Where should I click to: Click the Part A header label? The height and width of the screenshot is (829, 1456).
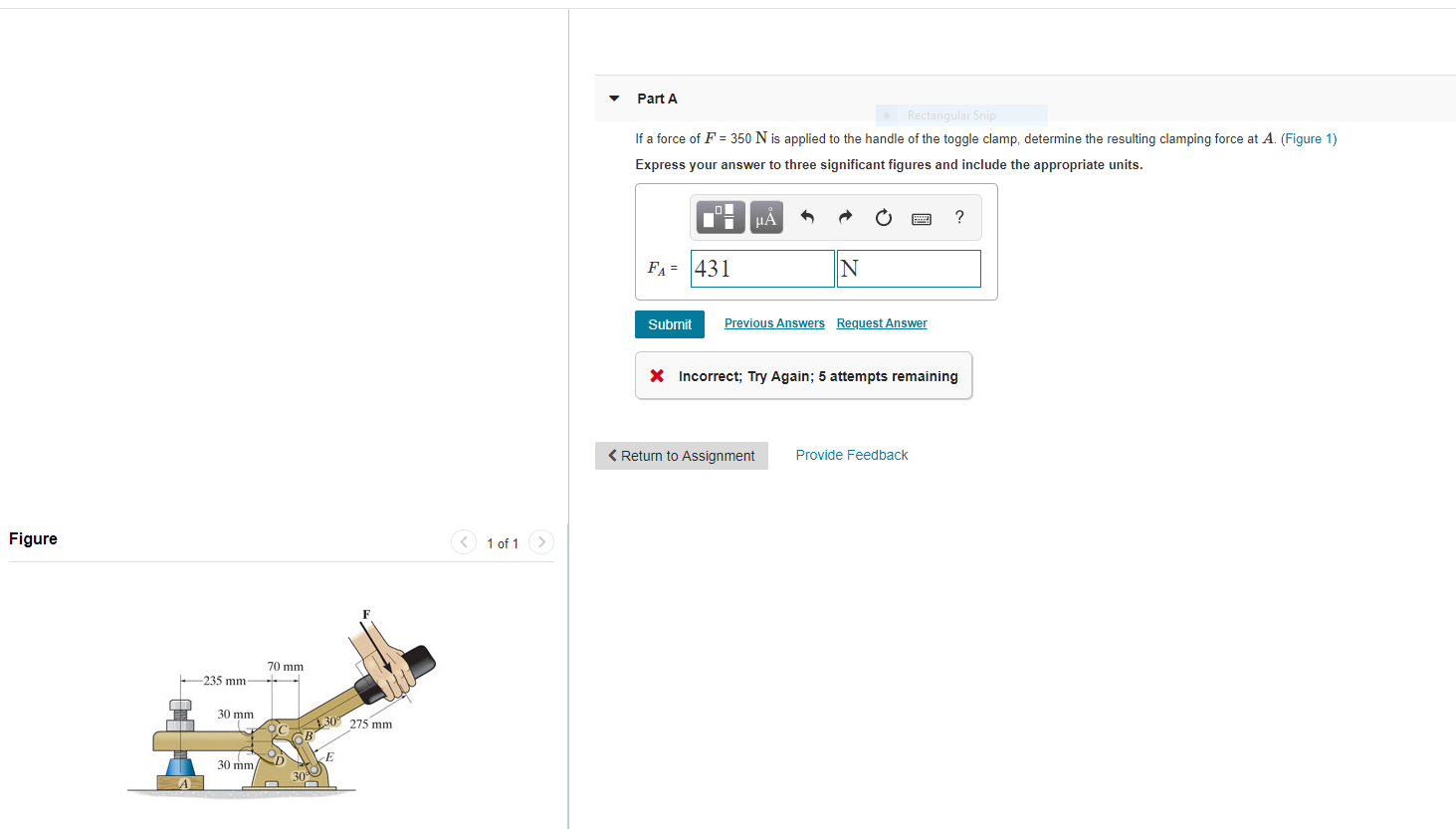(x=657, y=99)
